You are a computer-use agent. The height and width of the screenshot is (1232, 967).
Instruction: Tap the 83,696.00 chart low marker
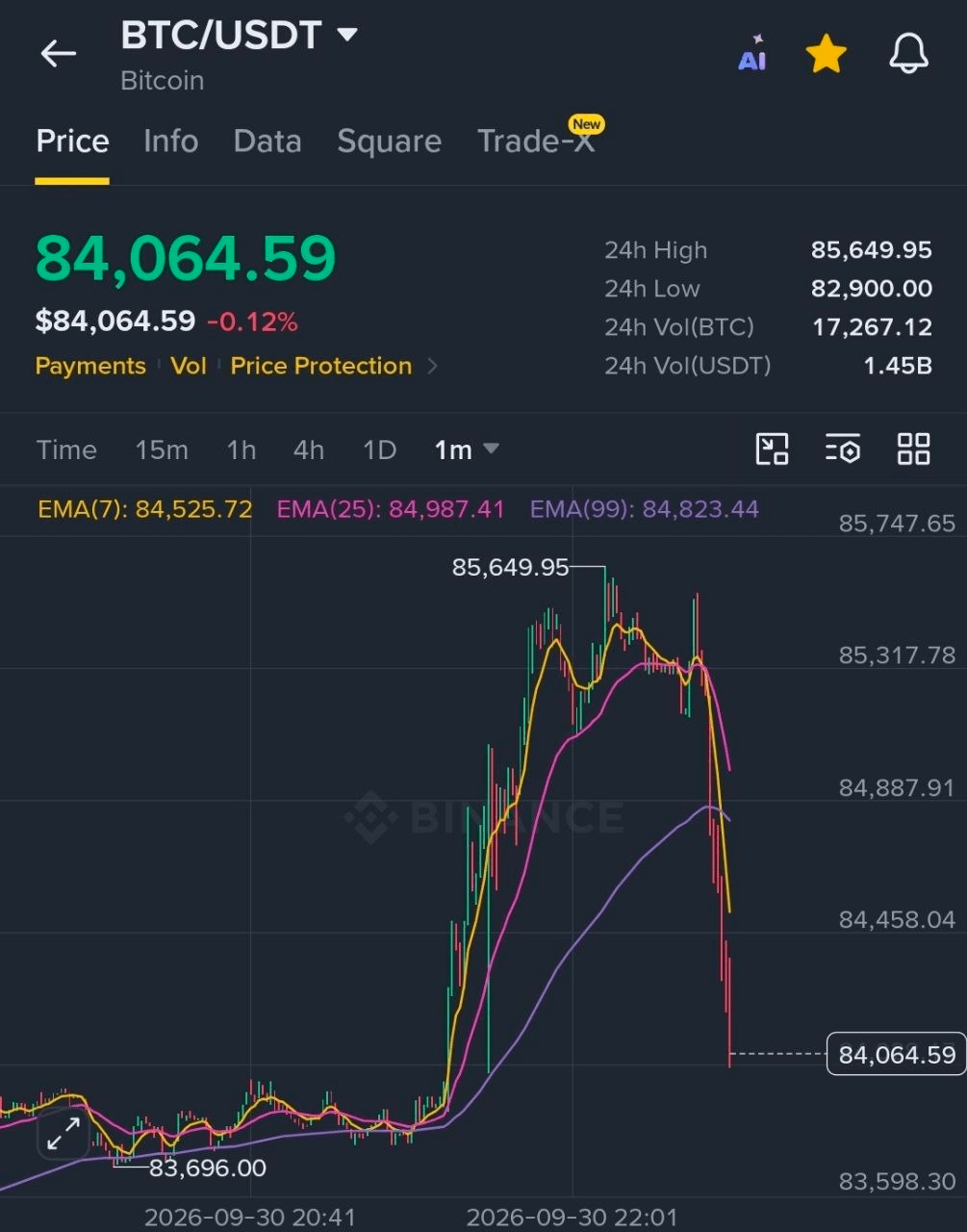(x=208, y=1168)
